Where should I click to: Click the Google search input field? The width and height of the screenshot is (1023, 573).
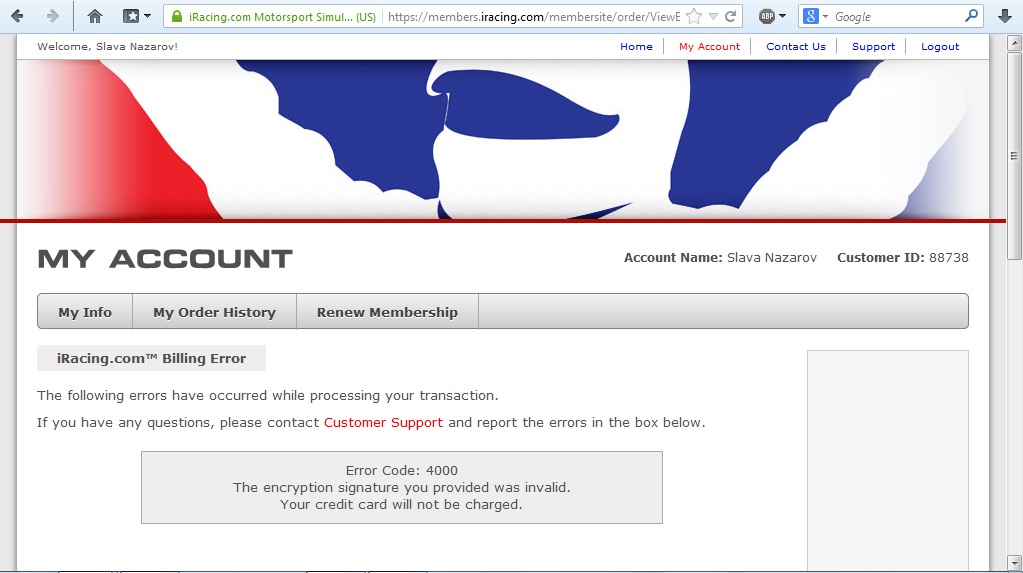coord(895,17)
